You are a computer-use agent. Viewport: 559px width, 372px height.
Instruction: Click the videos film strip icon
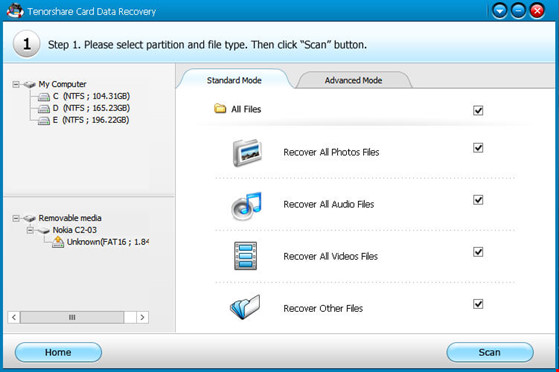[x=245, y=256]
